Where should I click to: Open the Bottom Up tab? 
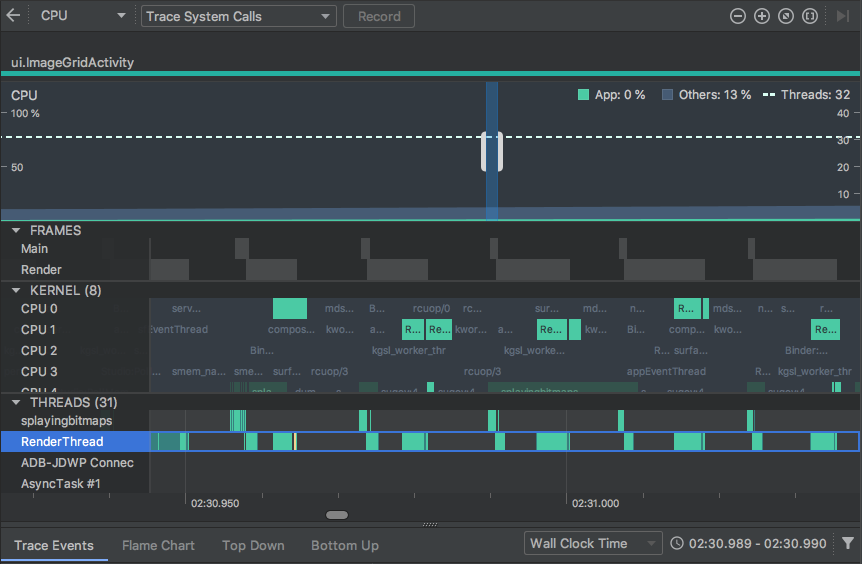(x=345, y=545)
